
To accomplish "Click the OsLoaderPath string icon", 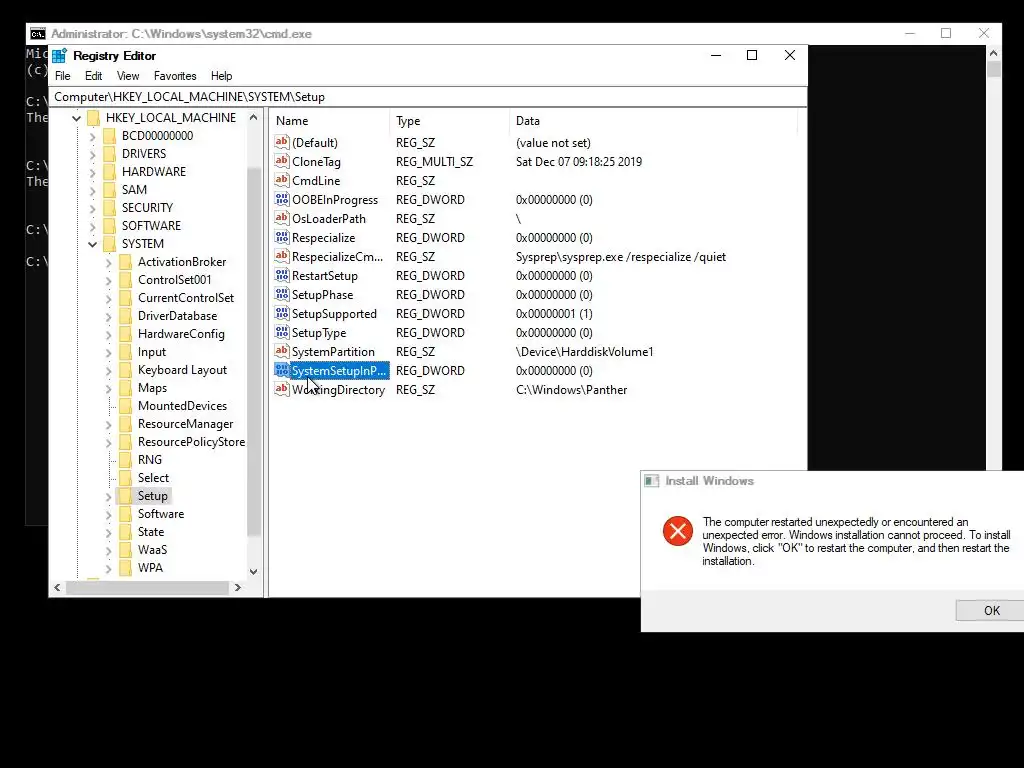I will tap(281, 217).
